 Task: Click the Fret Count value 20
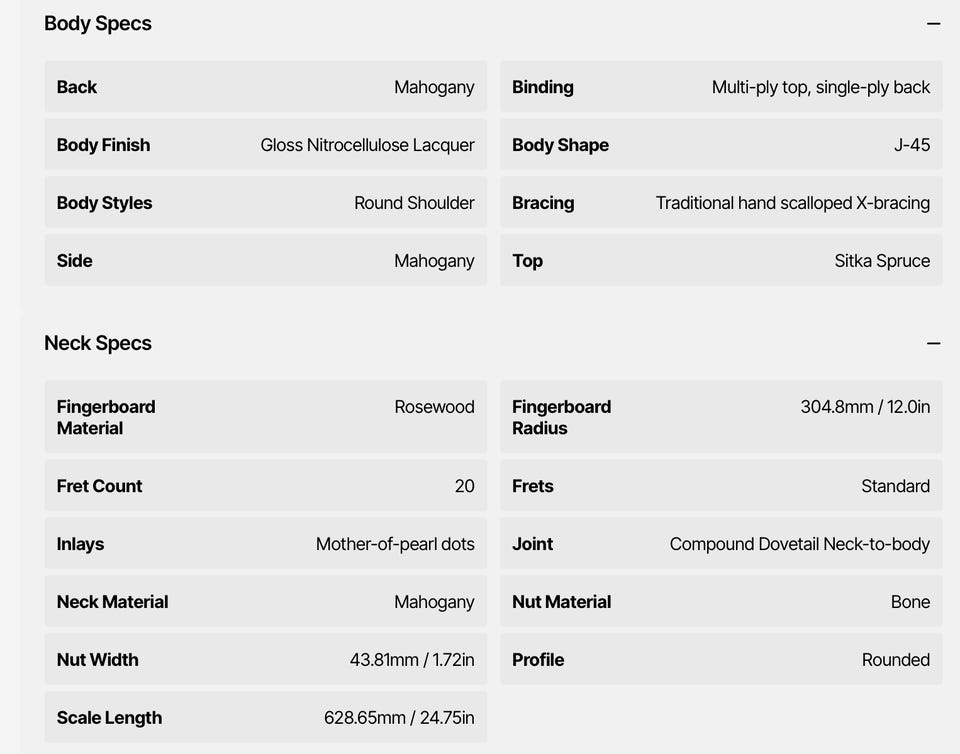point(464,486)
